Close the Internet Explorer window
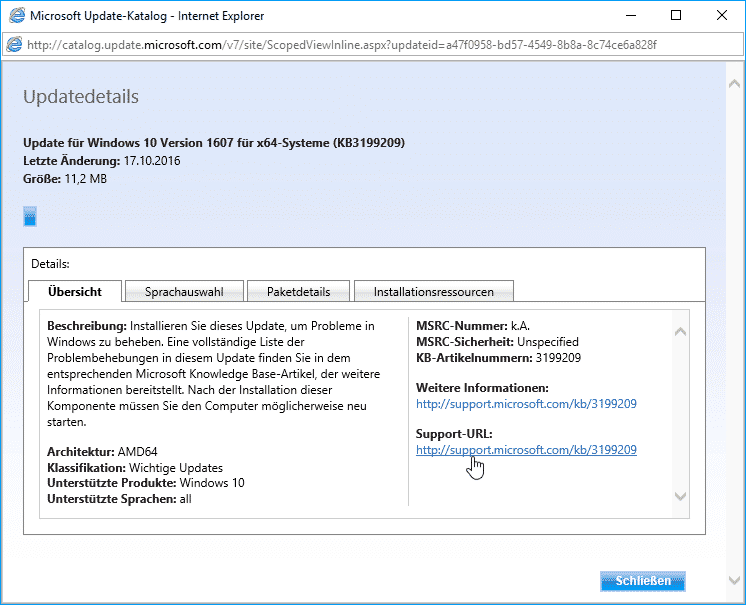The width and height of the screenshot is (746, 605). pyautogui.click(x=722, y=16)
